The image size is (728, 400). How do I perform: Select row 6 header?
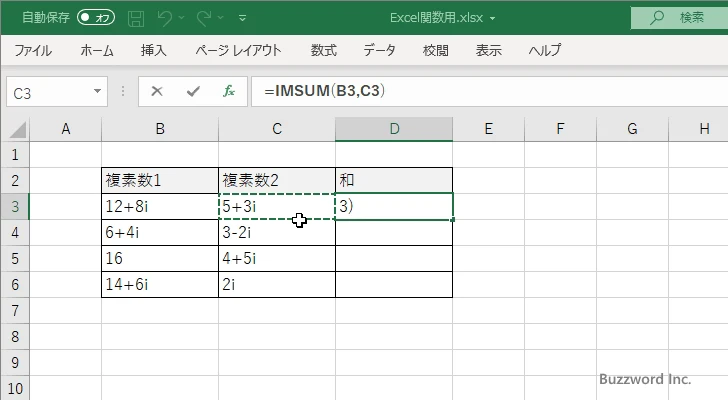coord(15,284)
